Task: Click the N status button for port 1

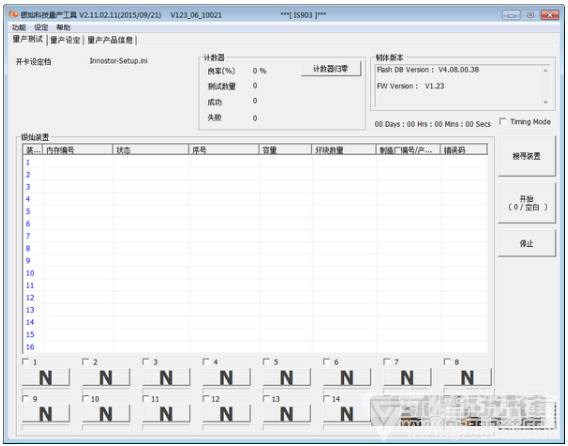Action: pos(46,378)
